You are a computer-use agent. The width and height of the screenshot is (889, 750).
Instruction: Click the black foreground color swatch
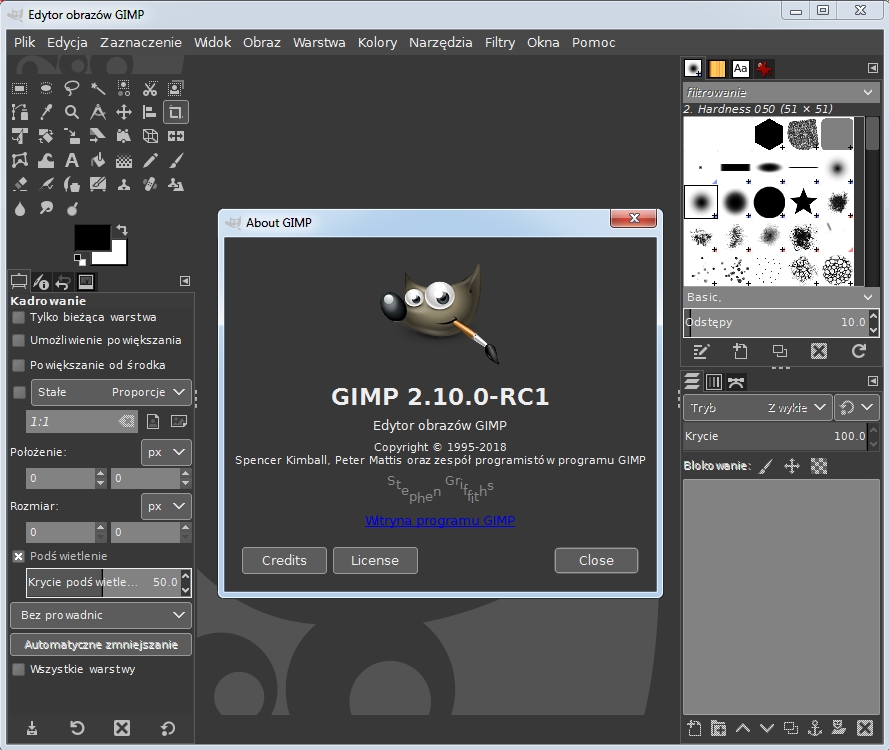pos(91,238)
